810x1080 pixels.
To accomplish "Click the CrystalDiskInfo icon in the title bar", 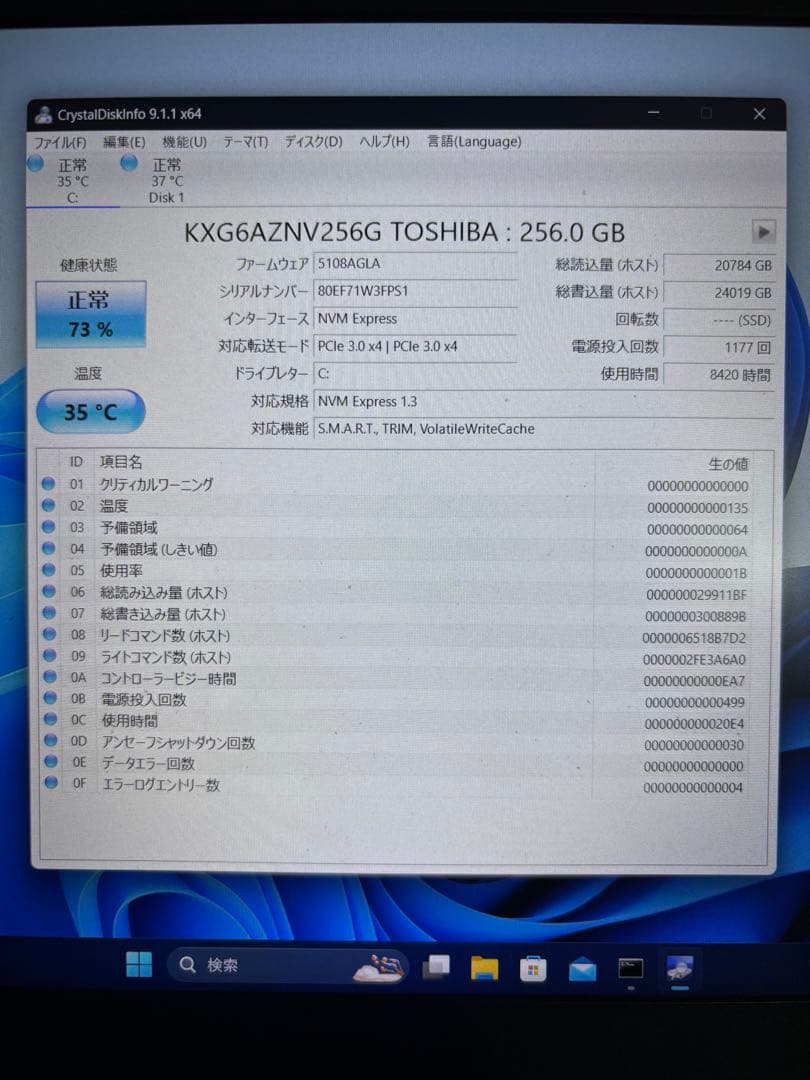I will (x=44, y=113).
